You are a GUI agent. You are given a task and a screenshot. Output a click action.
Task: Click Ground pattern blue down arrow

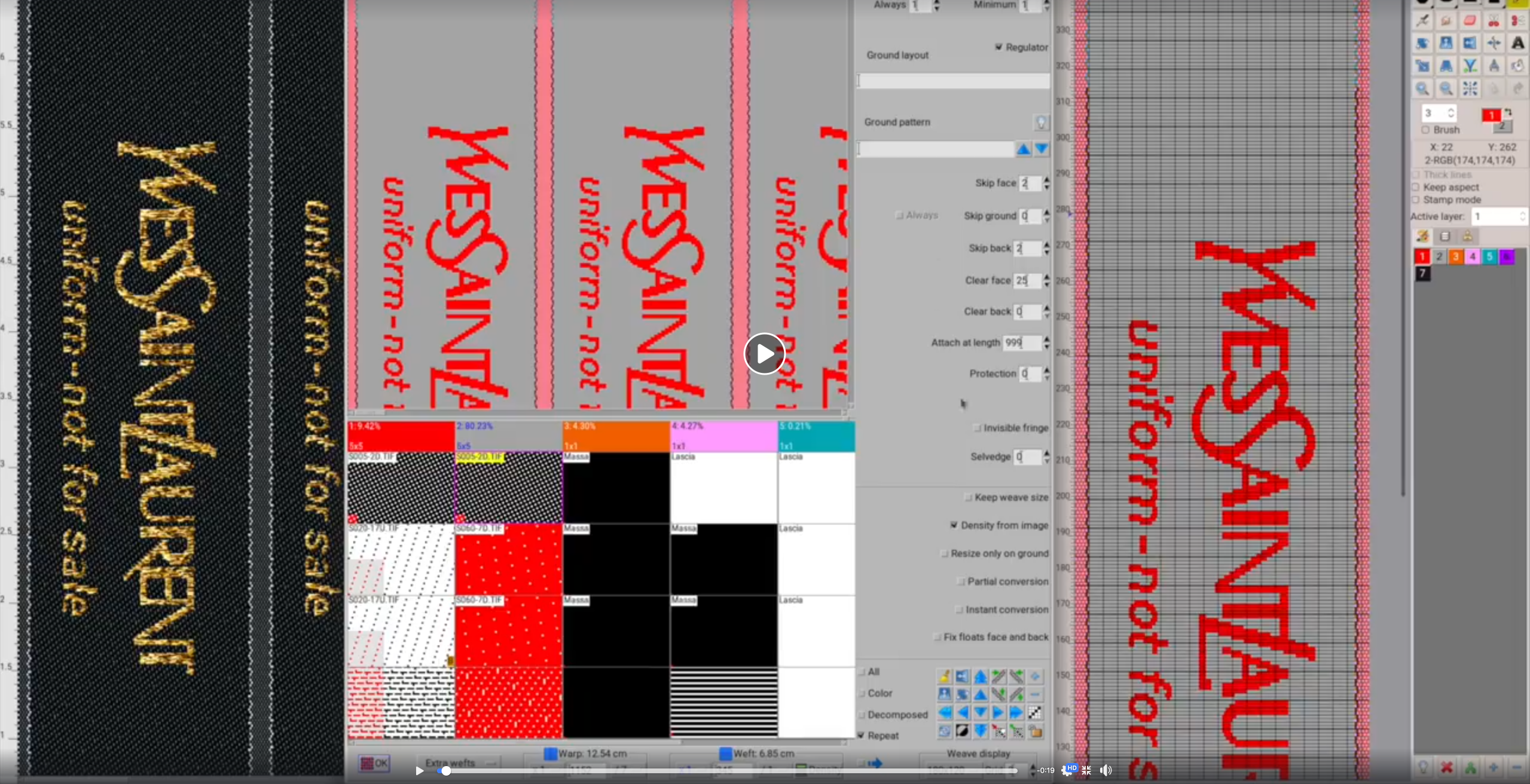1042,149
